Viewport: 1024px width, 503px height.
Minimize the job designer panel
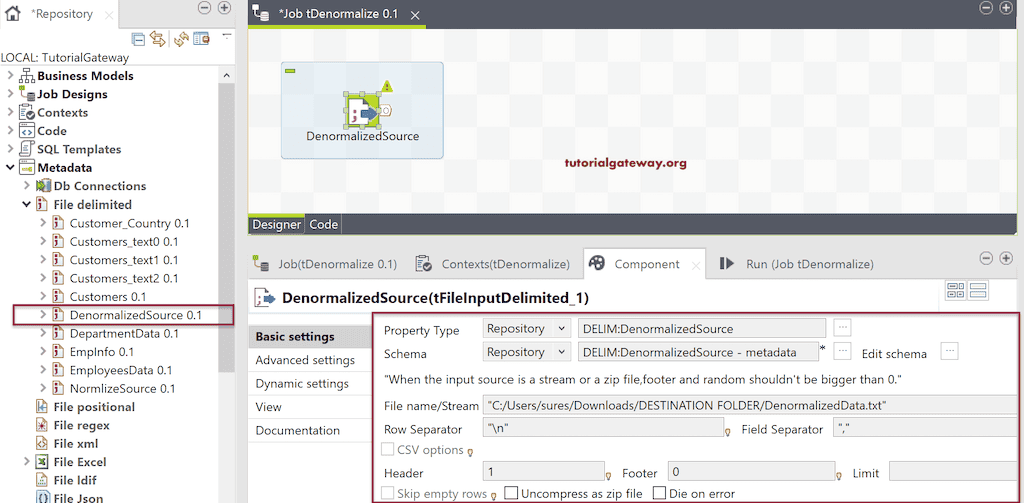point(986,7)
